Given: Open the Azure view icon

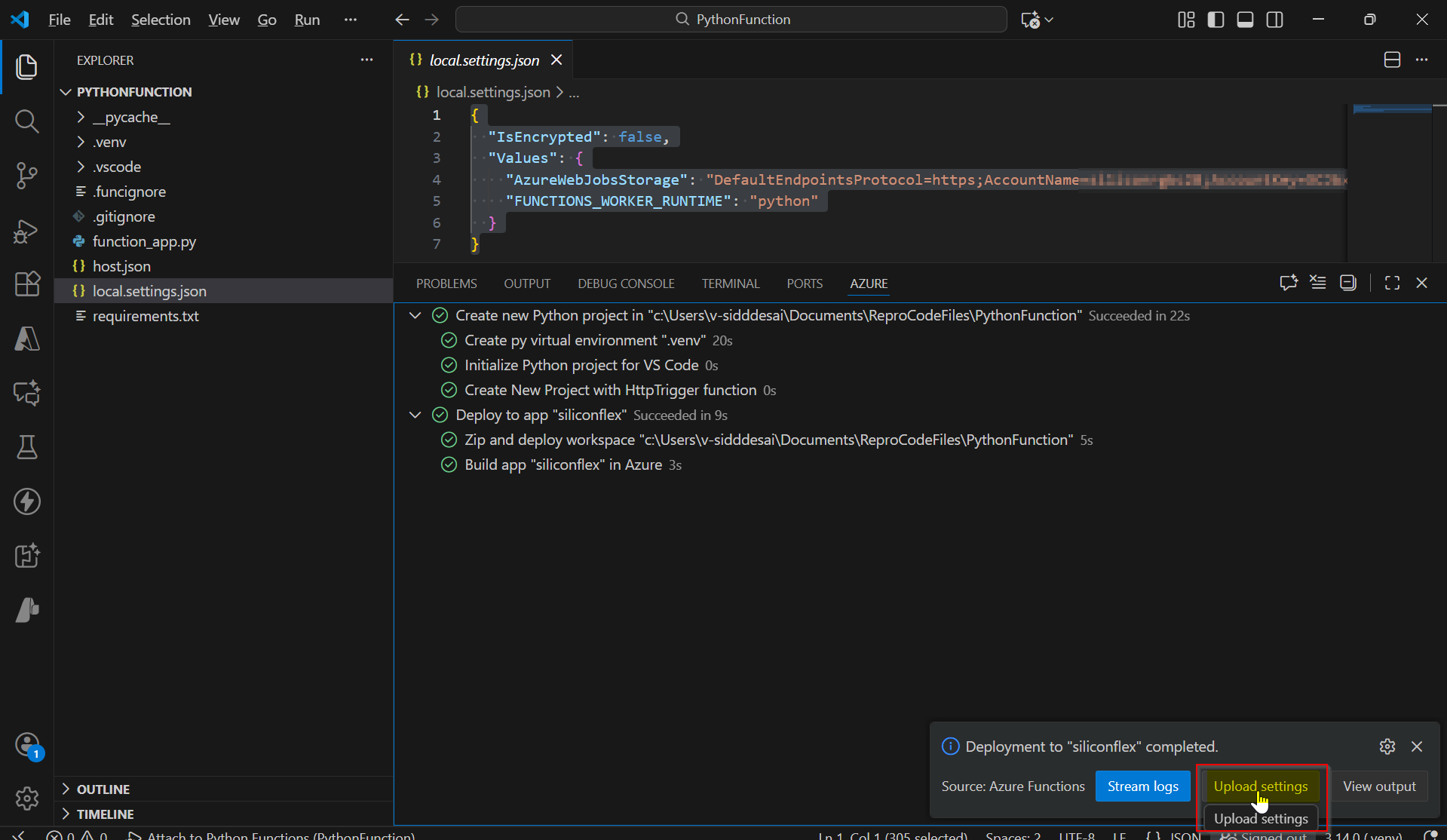Looking at the screenshot, I should pyautogui.click(x=26, y=339).
